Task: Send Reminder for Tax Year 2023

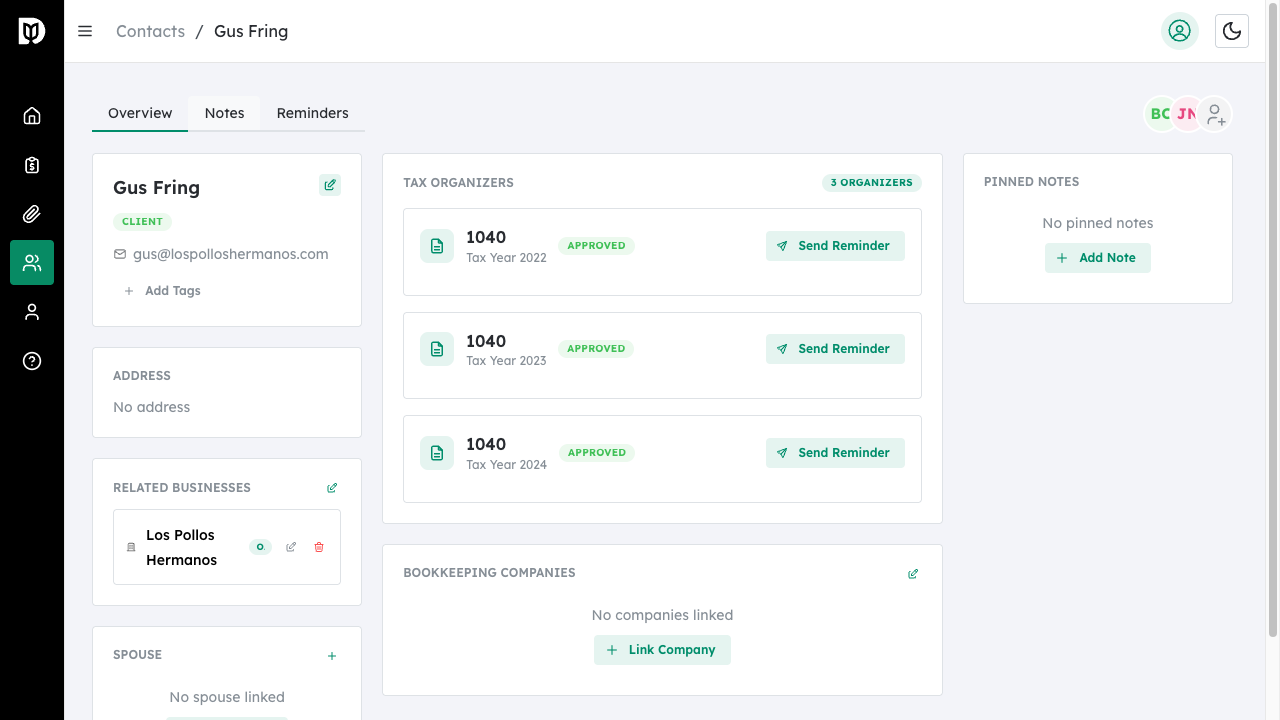Action: pyautogui.click(x=835, y=349)
